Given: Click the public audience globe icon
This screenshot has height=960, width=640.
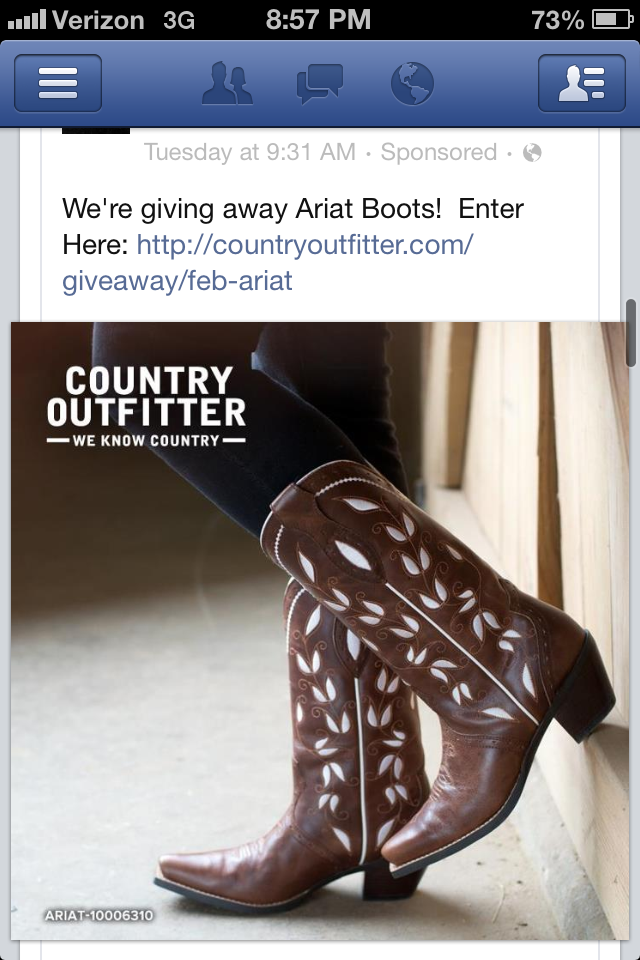Looking at the screenshot, I should point(532,152).
